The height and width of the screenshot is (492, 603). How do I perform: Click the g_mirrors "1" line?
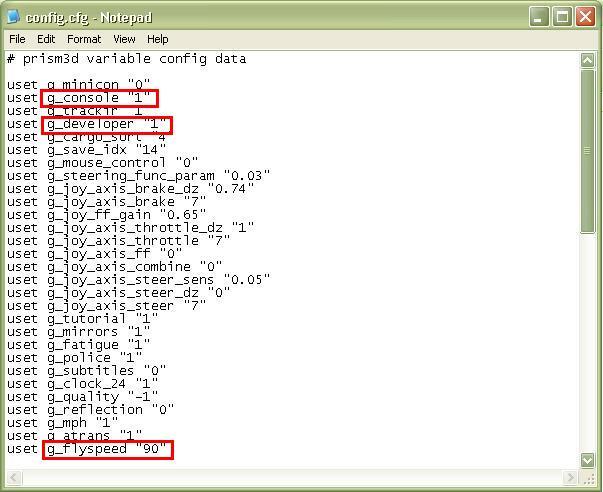coord(78,332)
